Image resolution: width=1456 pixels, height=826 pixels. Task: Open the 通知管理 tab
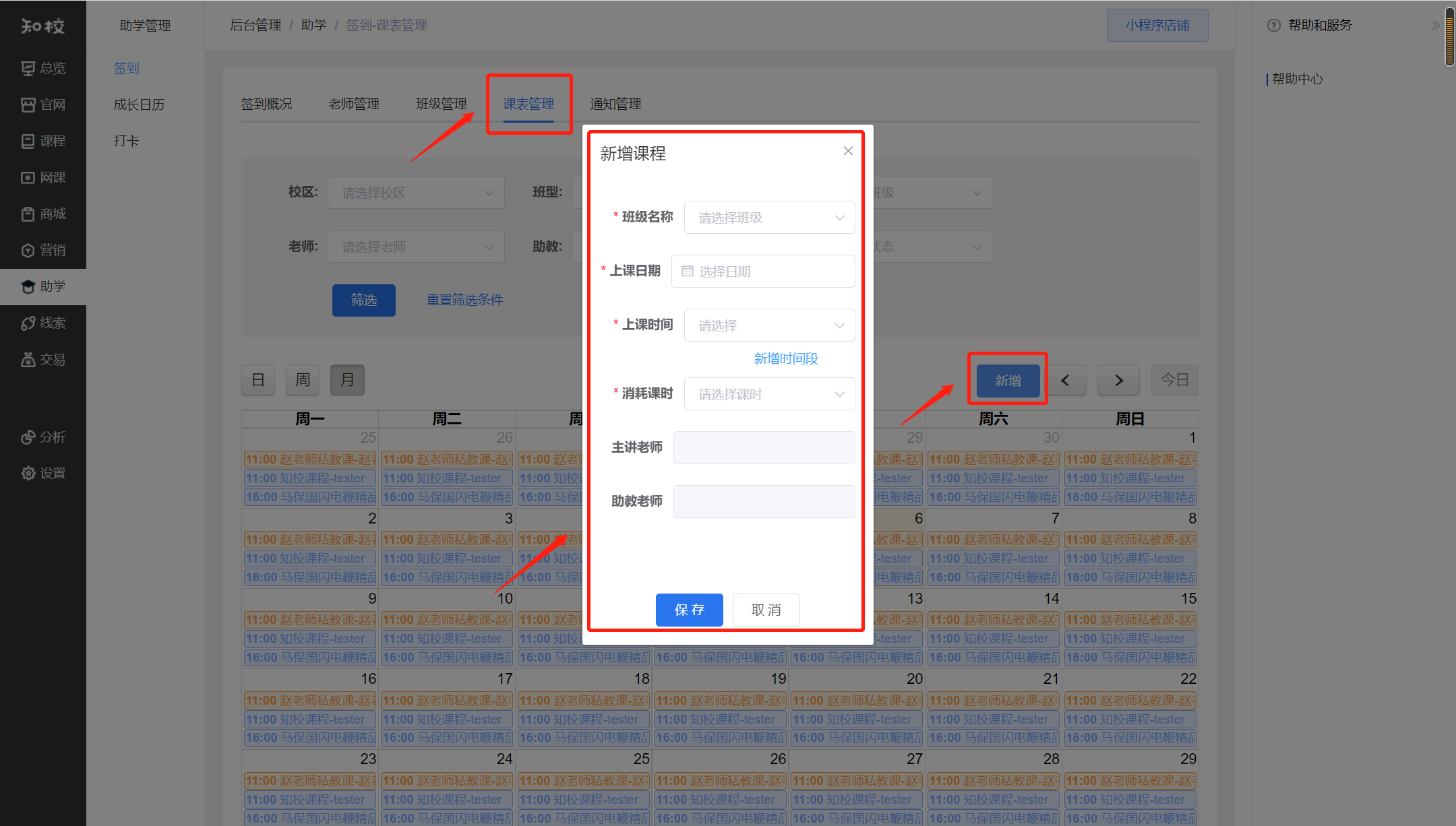pyautogui.click(x=615, y=104)
